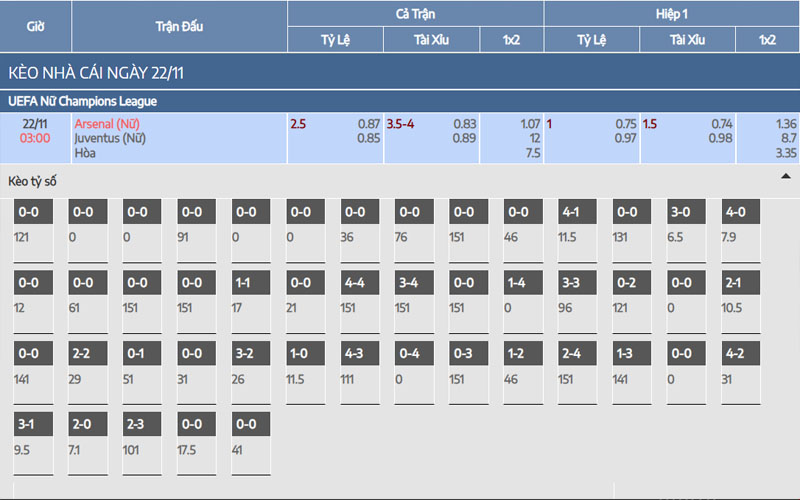
Task: Choose full-match handicap odds 0.87
Action: coord(369,123)
